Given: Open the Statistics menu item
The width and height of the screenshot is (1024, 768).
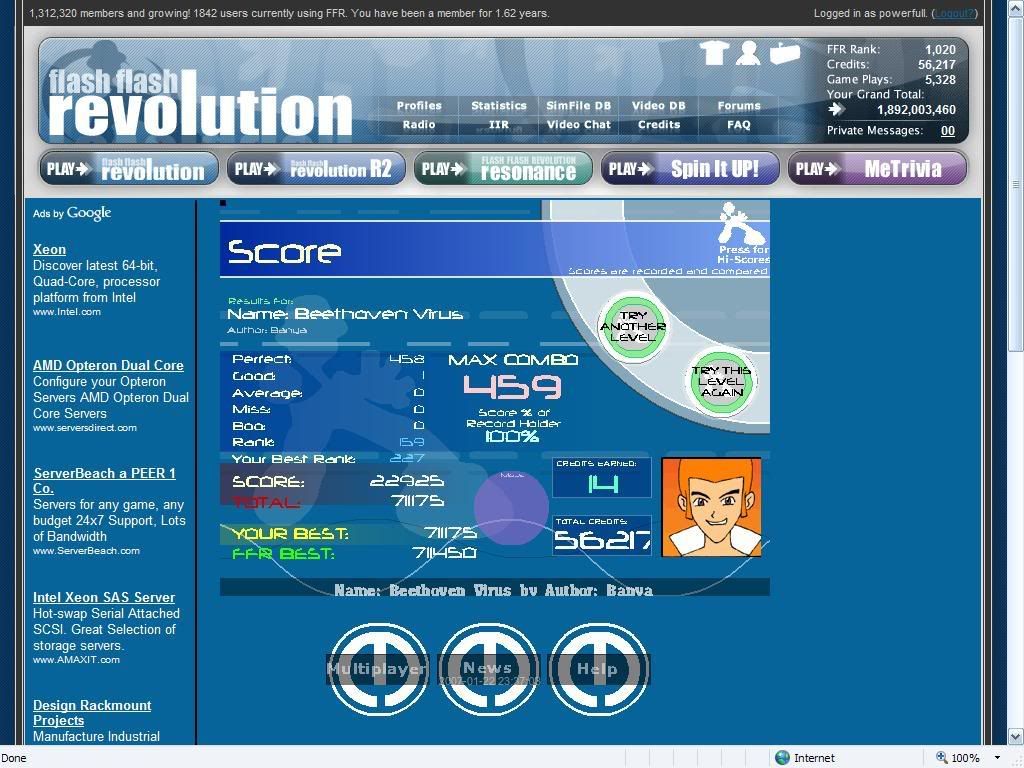Looking at the screenshot, I should point(498,106).
